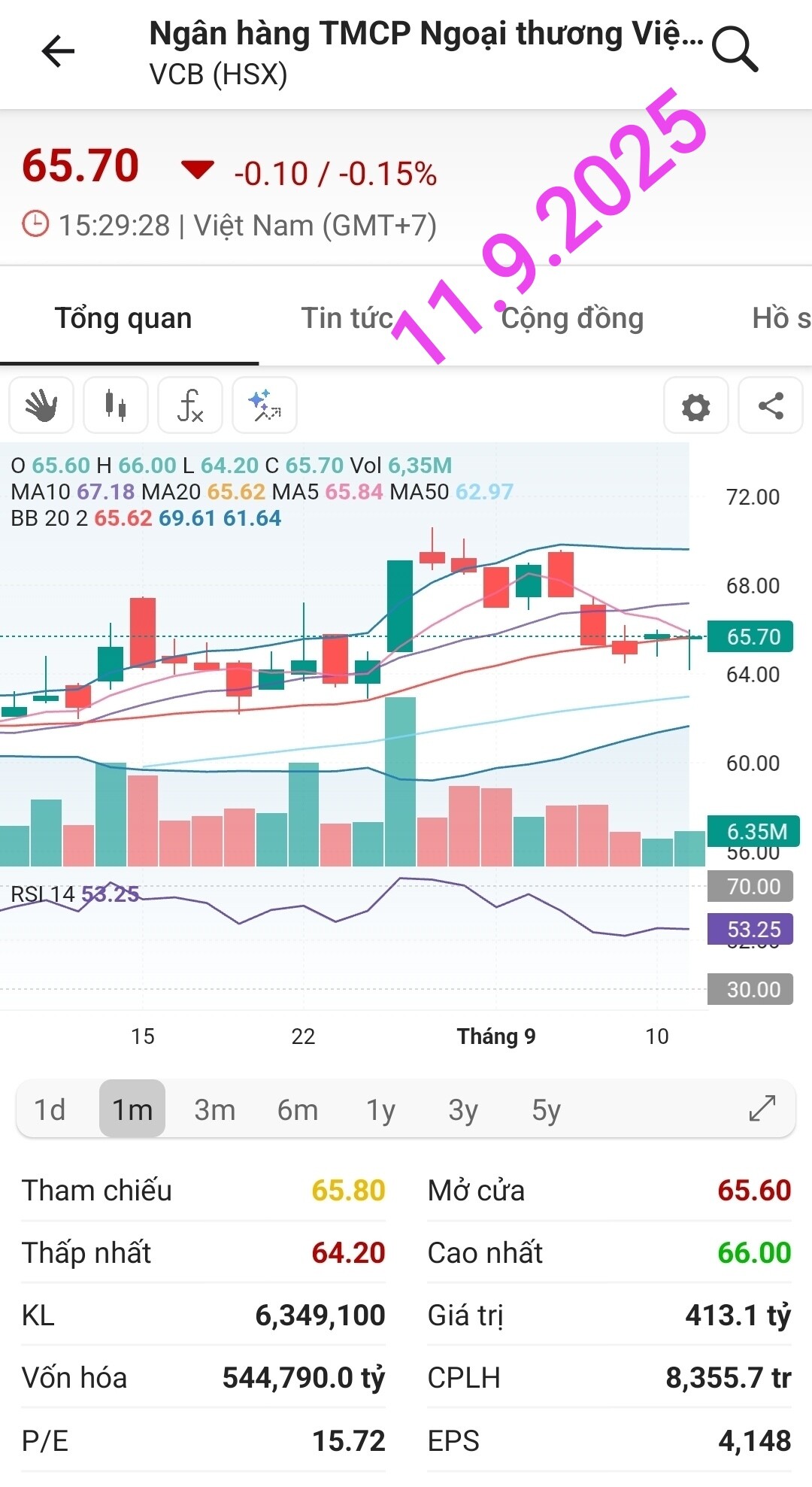Select the 1d timeframe

50,1109
